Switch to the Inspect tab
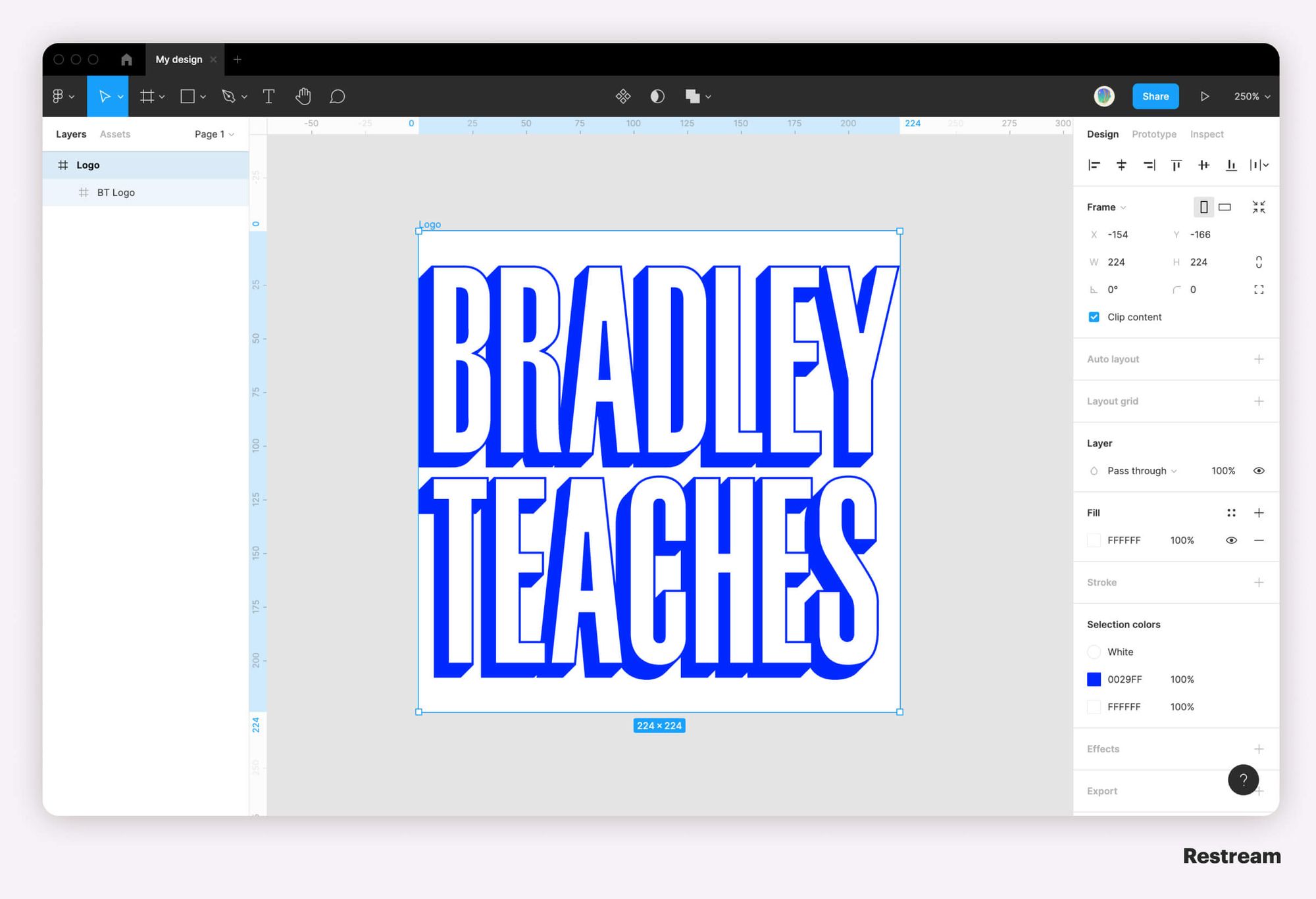Image resolution: width=1316 pixels, height=899 pixels. pyautogui.click(x=1207, y=133)
